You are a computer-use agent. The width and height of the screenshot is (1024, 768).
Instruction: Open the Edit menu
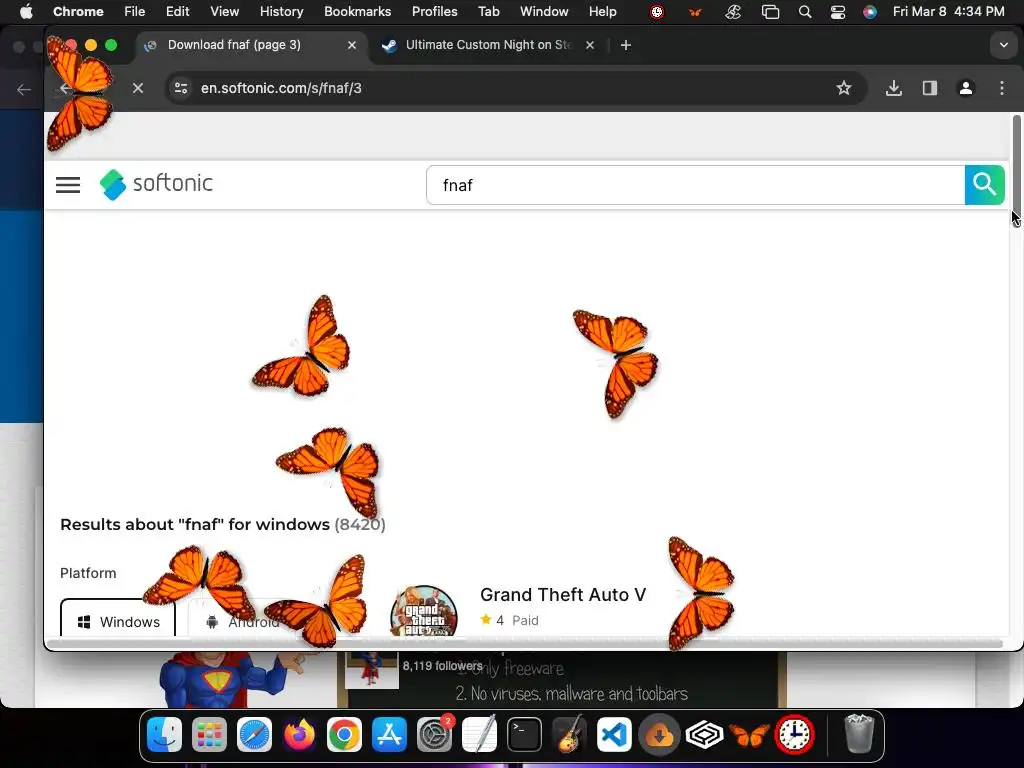coord(177,11)
